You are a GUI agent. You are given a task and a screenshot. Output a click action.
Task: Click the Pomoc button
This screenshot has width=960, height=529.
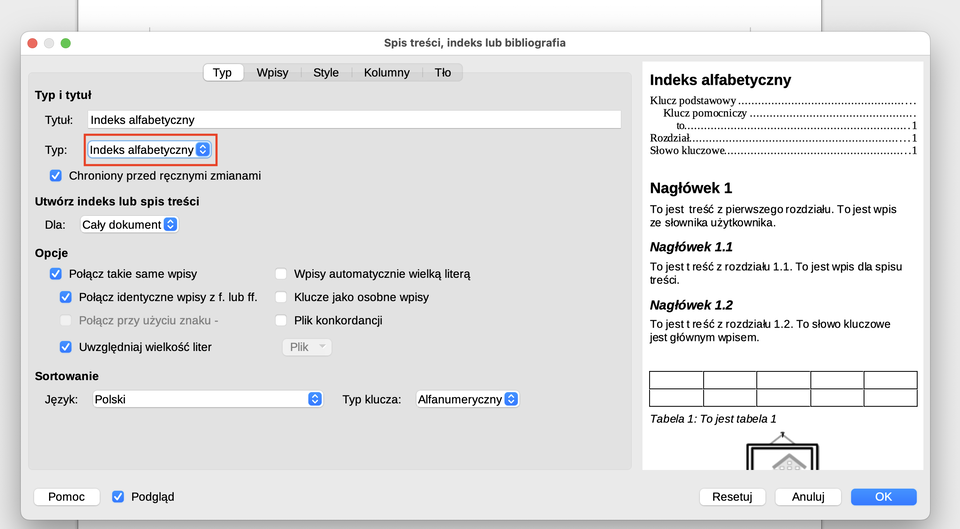click(67, 497)
